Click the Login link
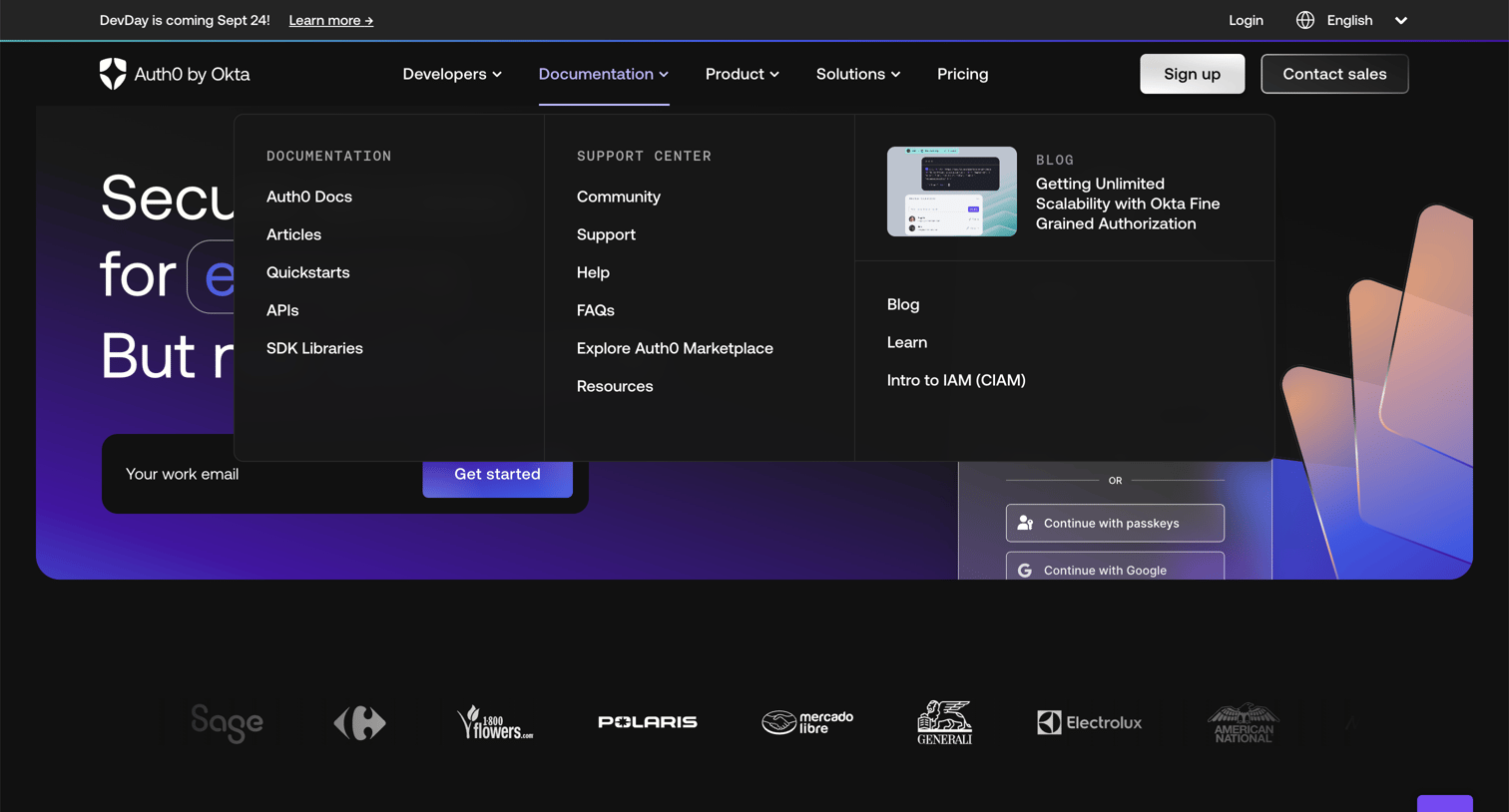Image resolution: width=1509 pixels, height=812 pixels. [1246, 20]
